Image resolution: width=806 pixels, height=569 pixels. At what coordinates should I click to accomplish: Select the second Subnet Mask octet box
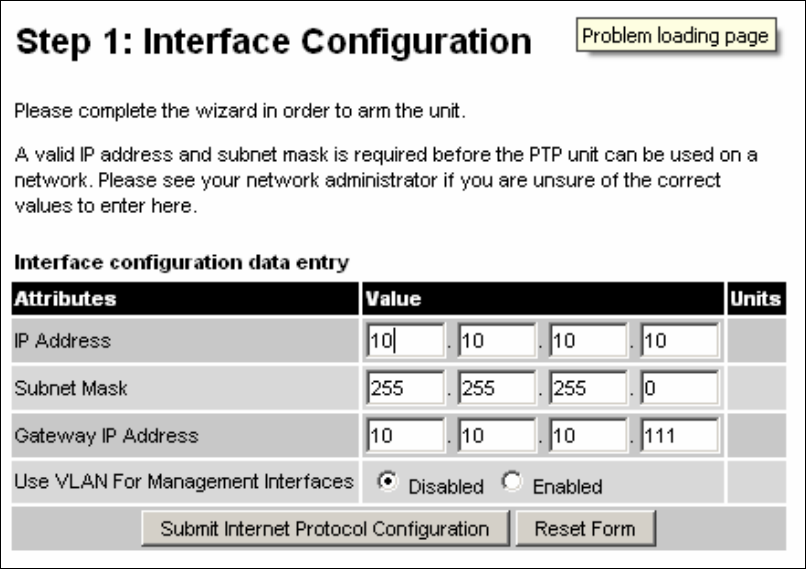pyautogui.click(x=496, y=388)
